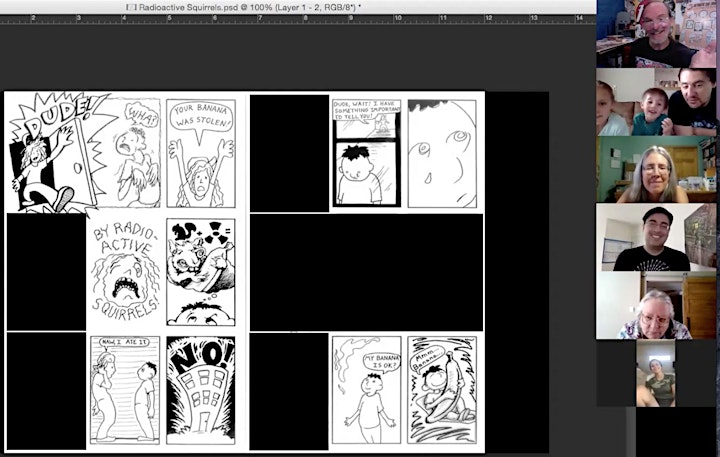Viewport: 720px width, 457px height.
Task: Click the document icon beside the file title
Action: [x=131, y=7]
